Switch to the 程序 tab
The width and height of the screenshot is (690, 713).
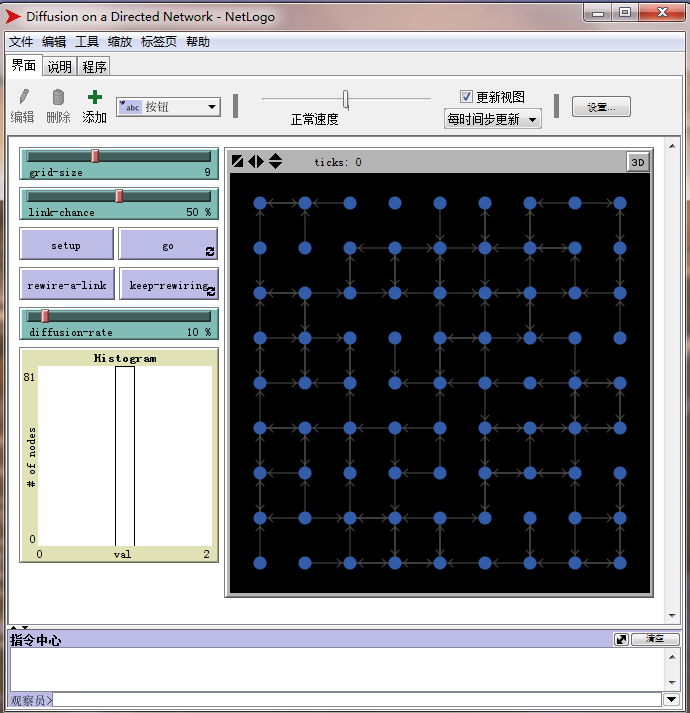(x=94, y=67)
